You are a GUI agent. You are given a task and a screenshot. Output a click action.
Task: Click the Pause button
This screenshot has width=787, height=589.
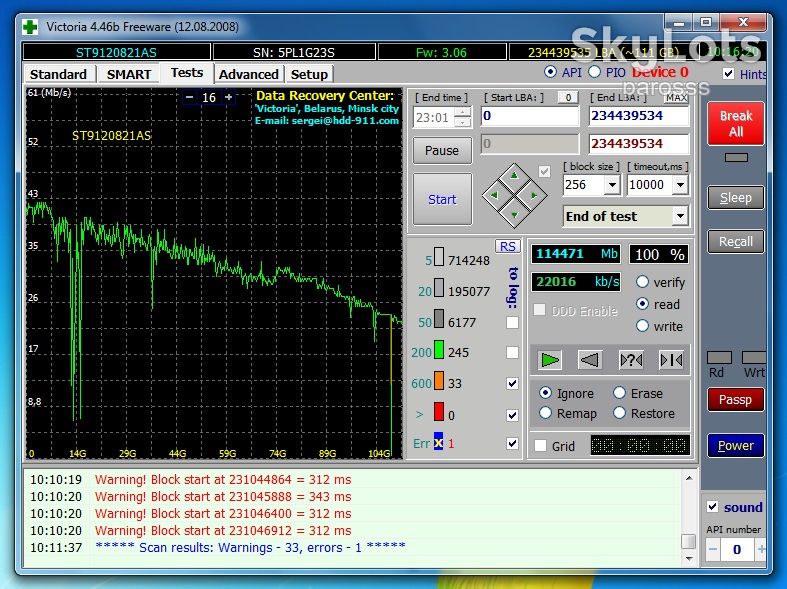[442, 150]
